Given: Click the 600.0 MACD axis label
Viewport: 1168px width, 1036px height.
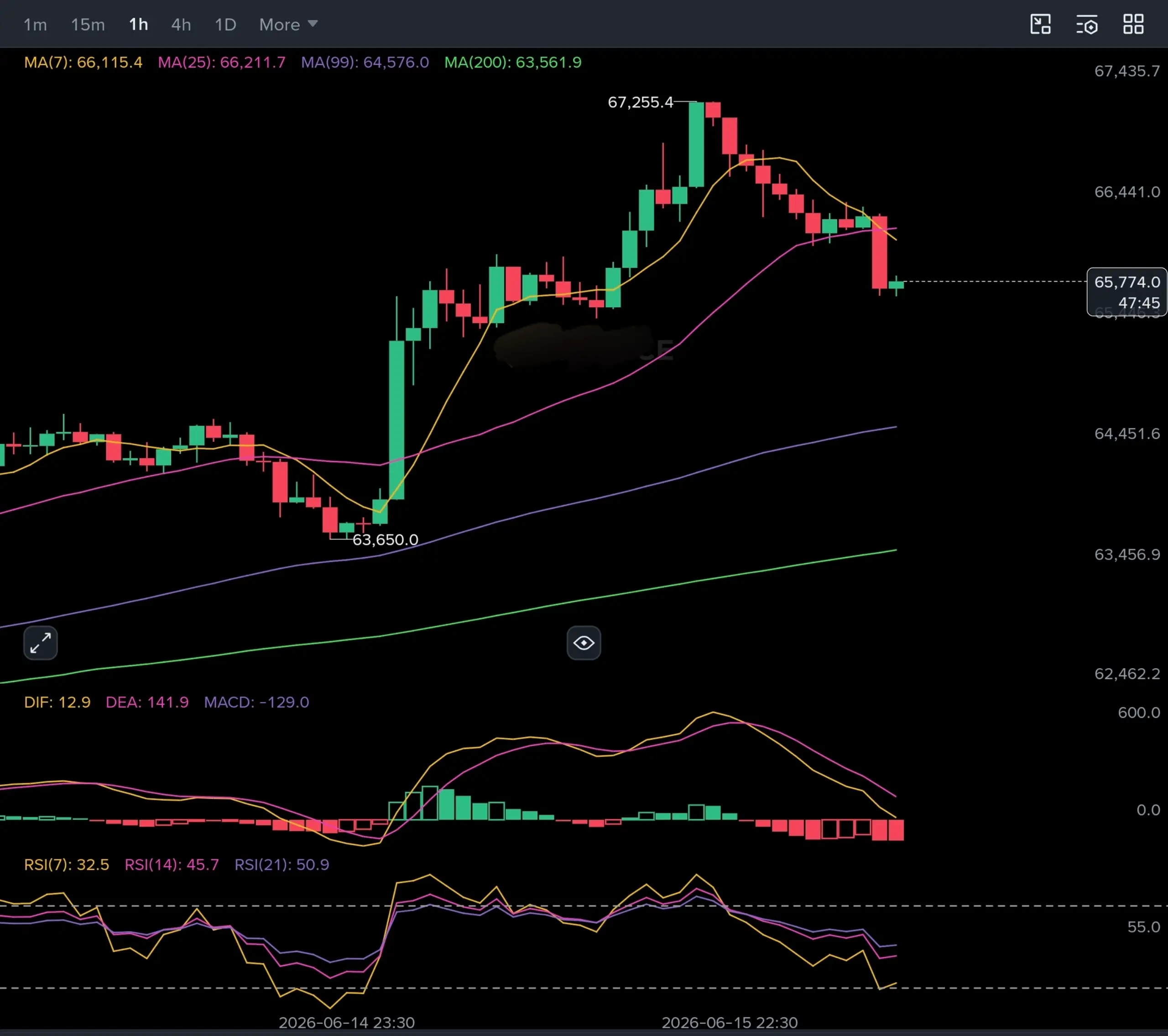Looking at the screenshot, I should pos(1139,713).
